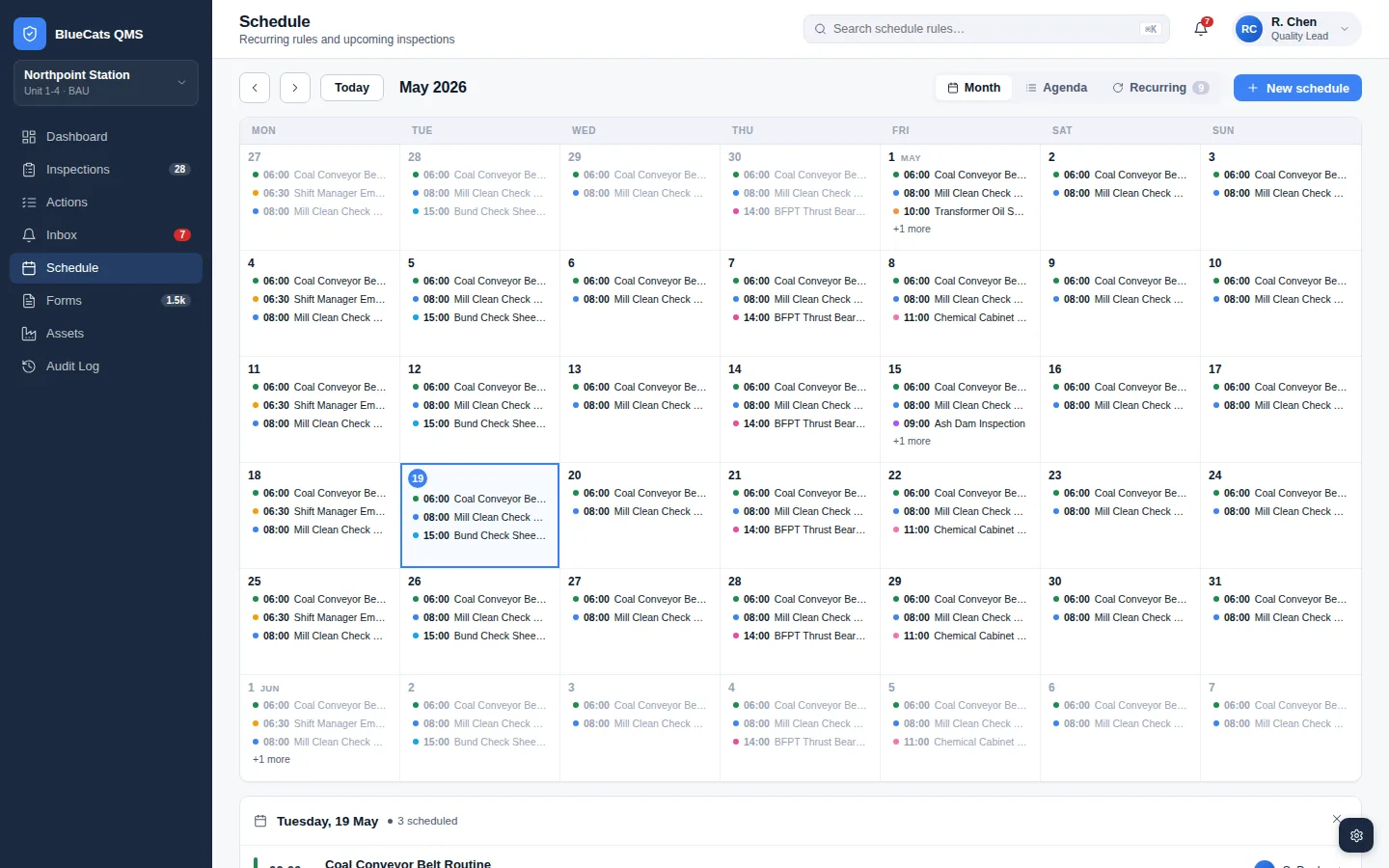Open the settings gear floating button

1356,835
